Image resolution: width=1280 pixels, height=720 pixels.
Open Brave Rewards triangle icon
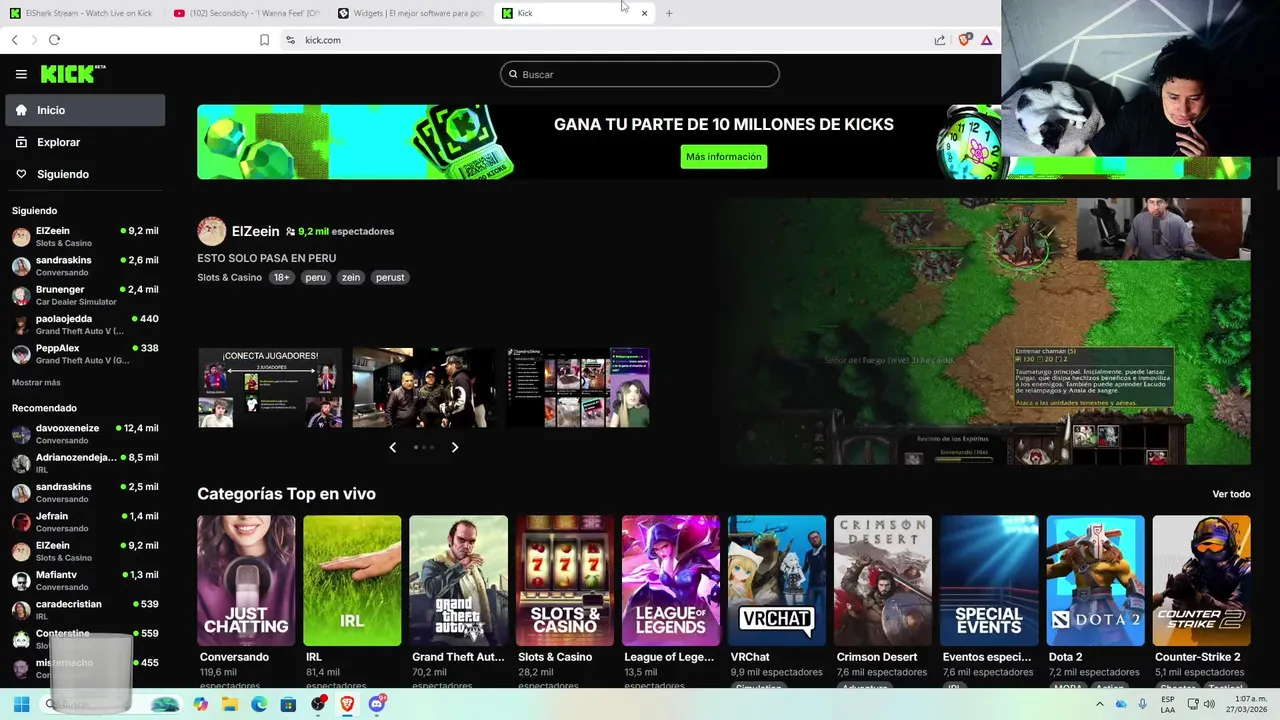point(986,40)
